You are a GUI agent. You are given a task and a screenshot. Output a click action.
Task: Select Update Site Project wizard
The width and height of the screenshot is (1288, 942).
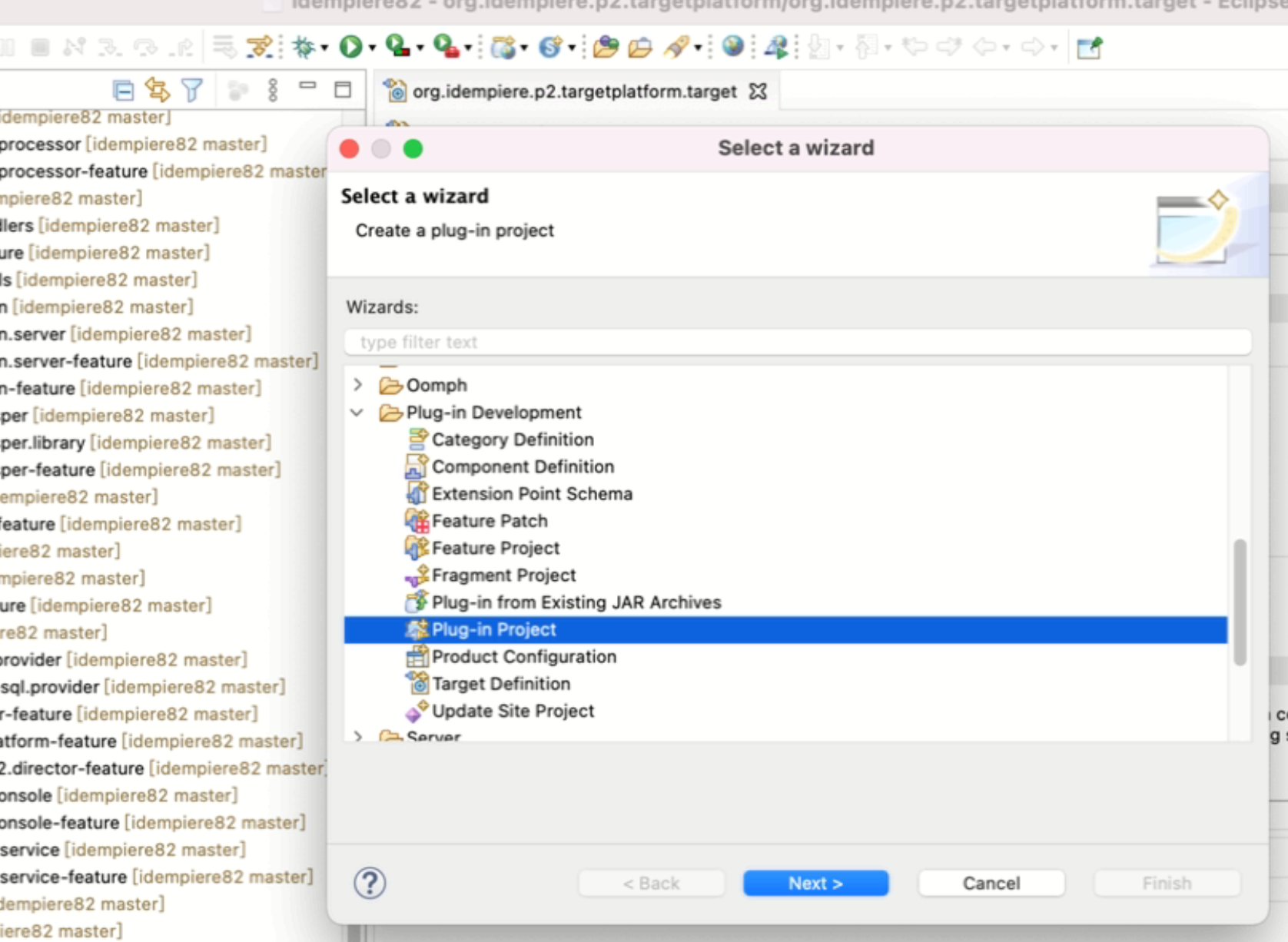(500, 711)
